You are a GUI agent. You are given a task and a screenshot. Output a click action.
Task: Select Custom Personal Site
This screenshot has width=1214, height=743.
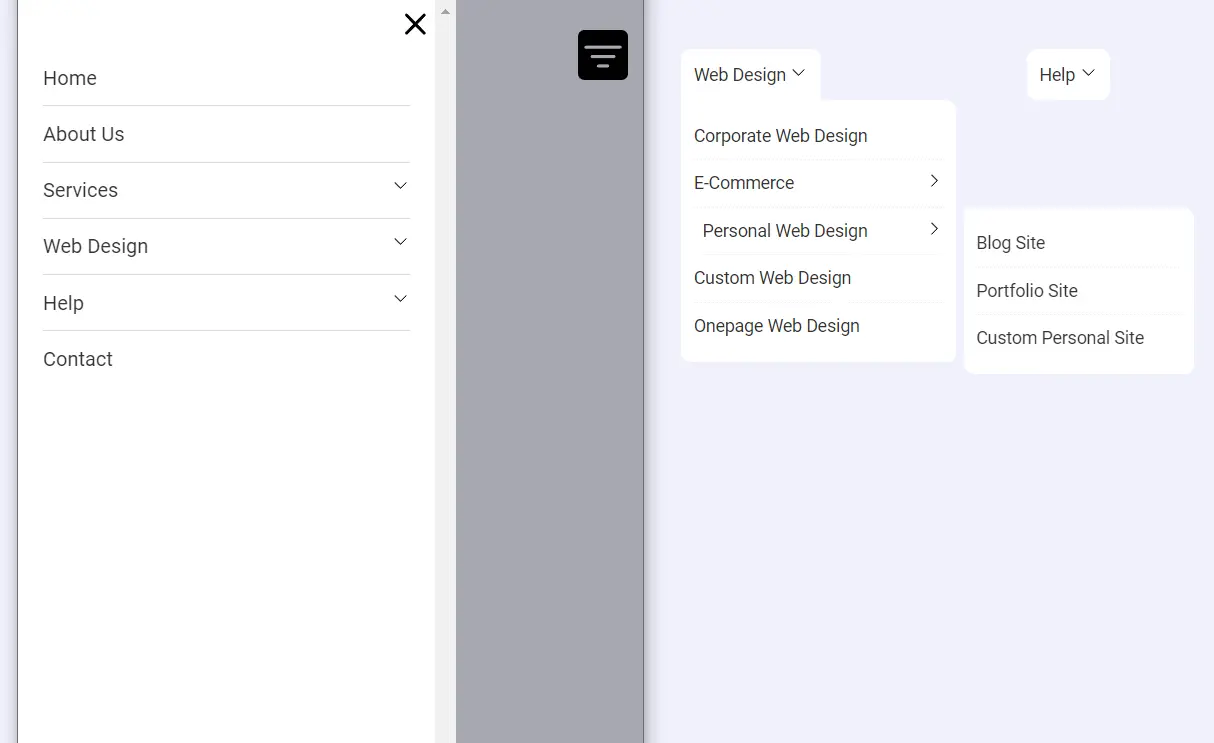1060,338
